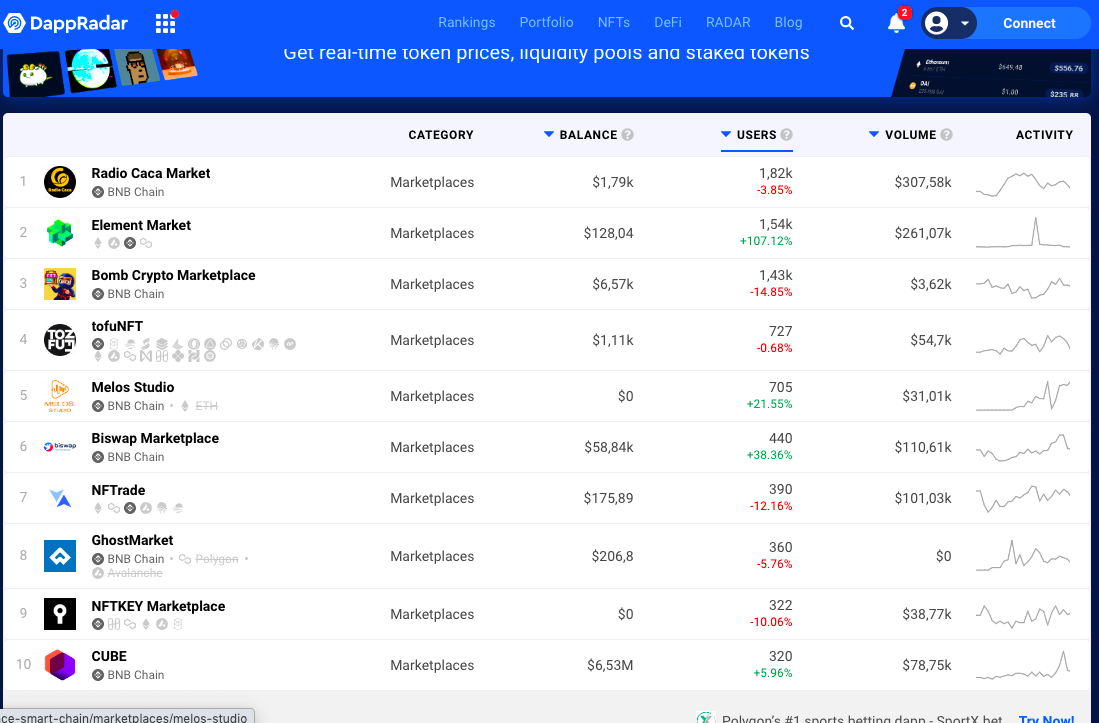Click the NFTKEY Marketplace logo

click(60, 614)
